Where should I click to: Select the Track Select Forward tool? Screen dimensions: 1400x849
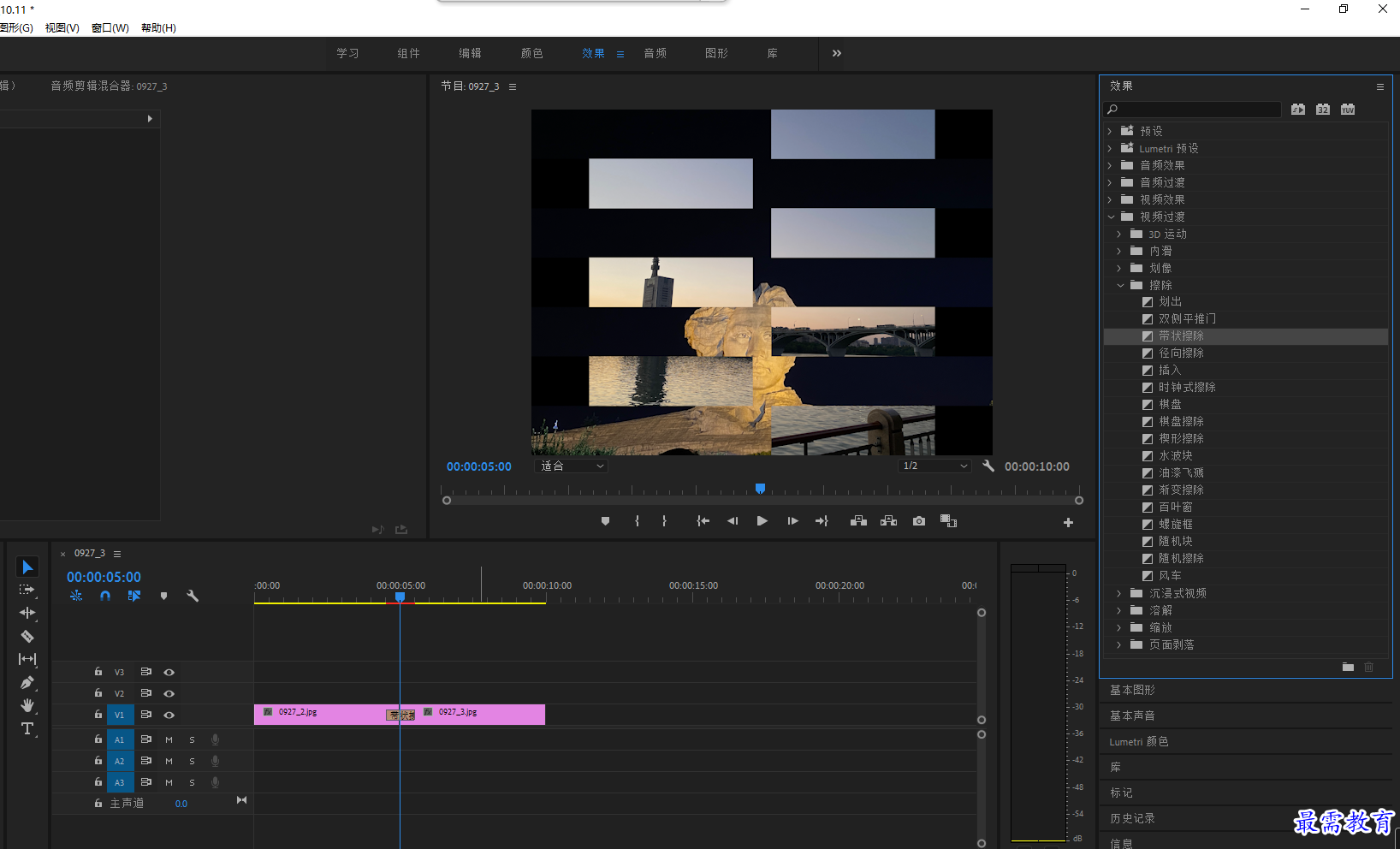click(27, 590)
